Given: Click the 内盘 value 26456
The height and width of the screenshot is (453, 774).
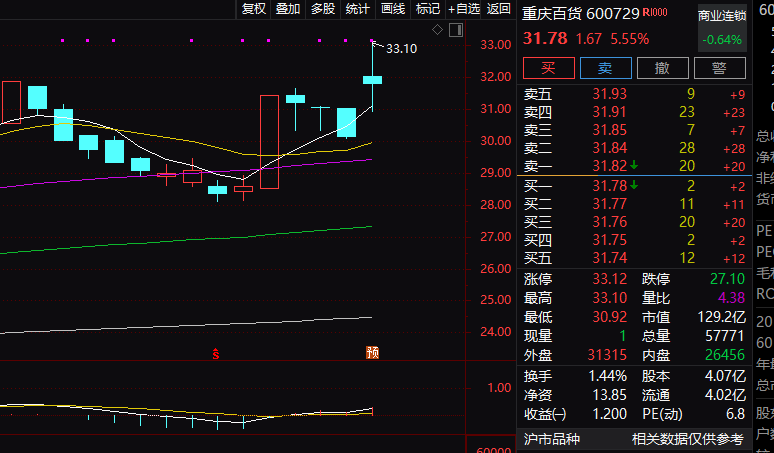Looking at the screenshot, I should click(724, 355).
